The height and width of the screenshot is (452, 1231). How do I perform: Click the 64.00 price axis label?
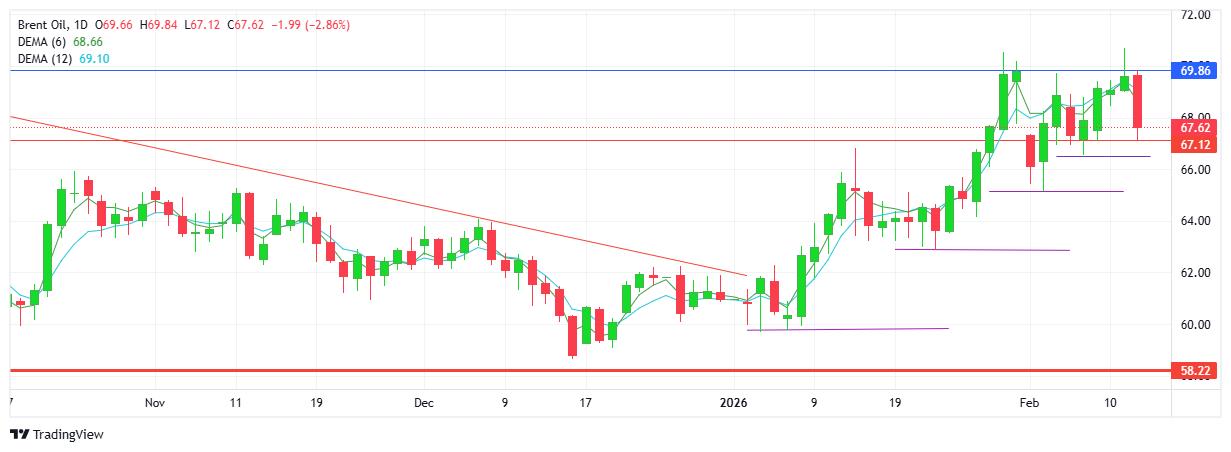[1196, 221]
